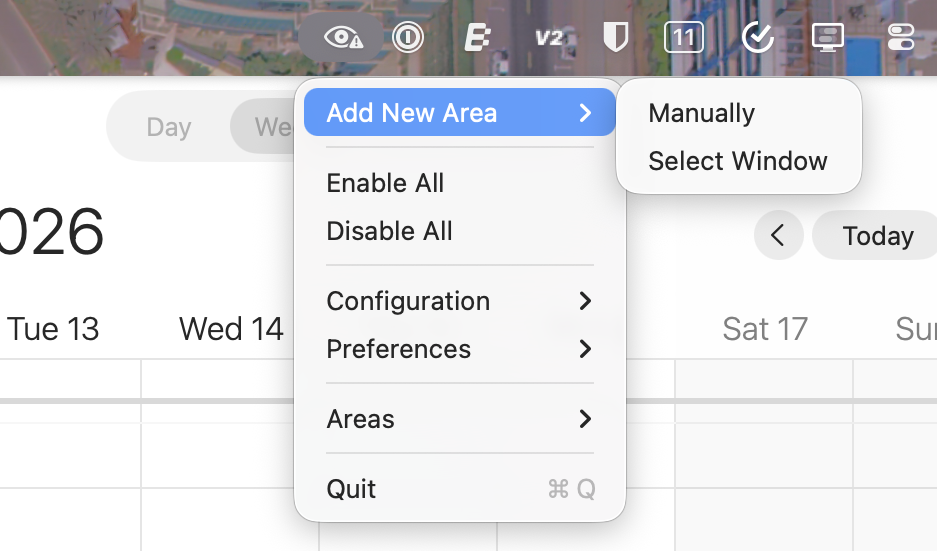The height and width of the screenshot is (551, 937).
Task: Open the calendar 11 menu bar icon
Action: [x=684, y=38]
